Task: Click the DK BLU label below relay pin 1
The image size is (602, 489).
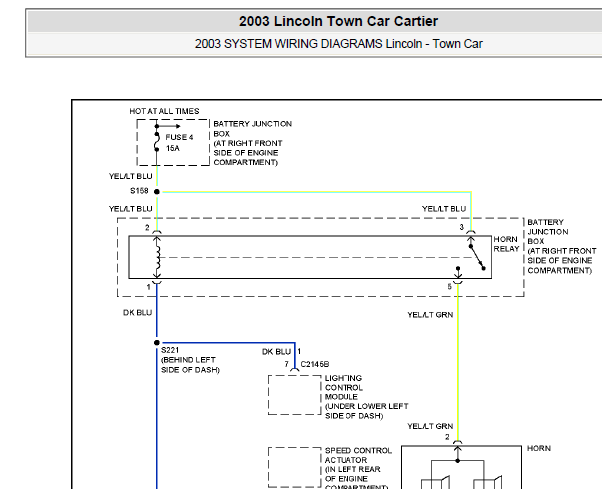Action: pos(137,313)
